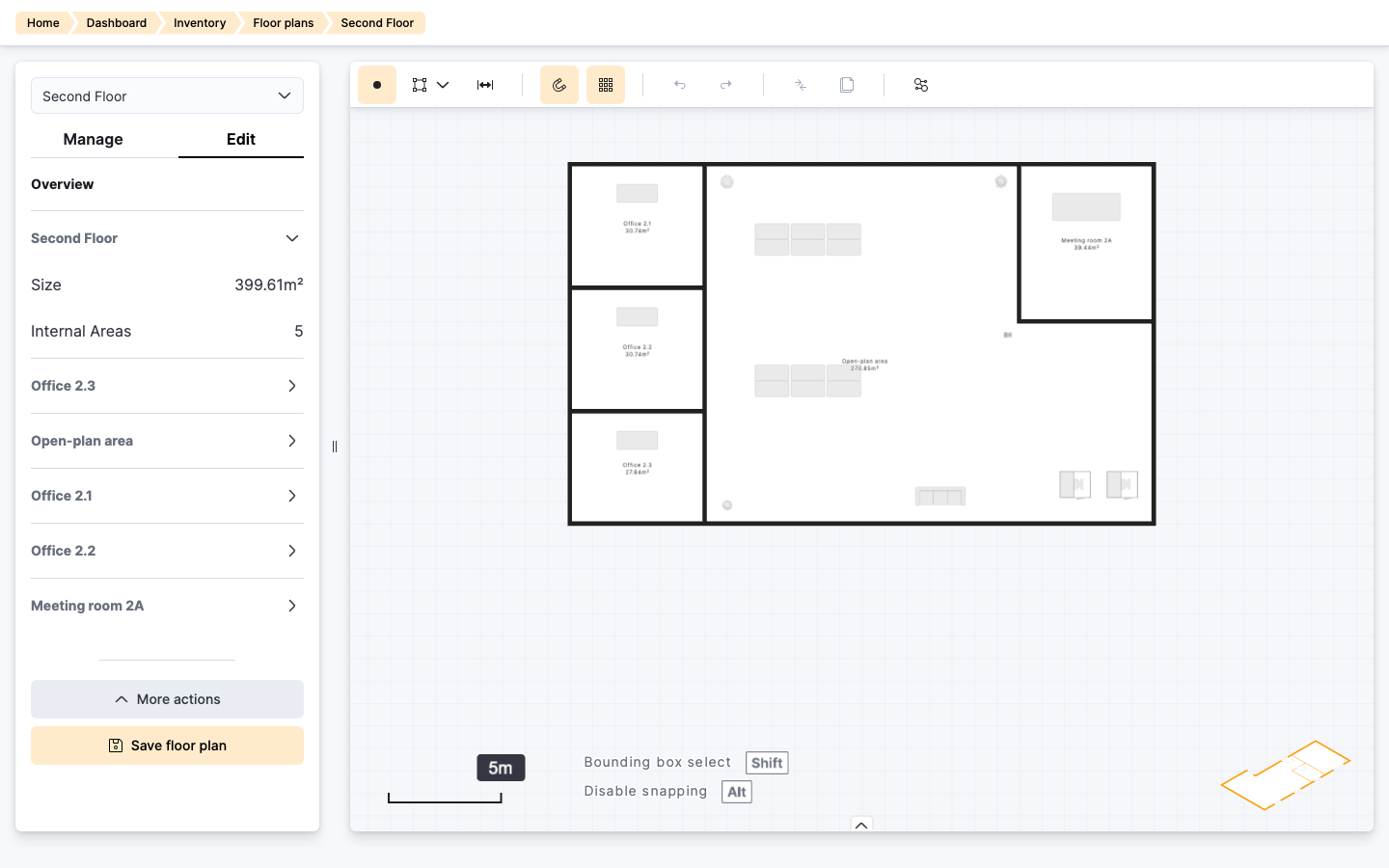Select the measure distance tool
The image size is (1389, 868).
pos(485,85)
